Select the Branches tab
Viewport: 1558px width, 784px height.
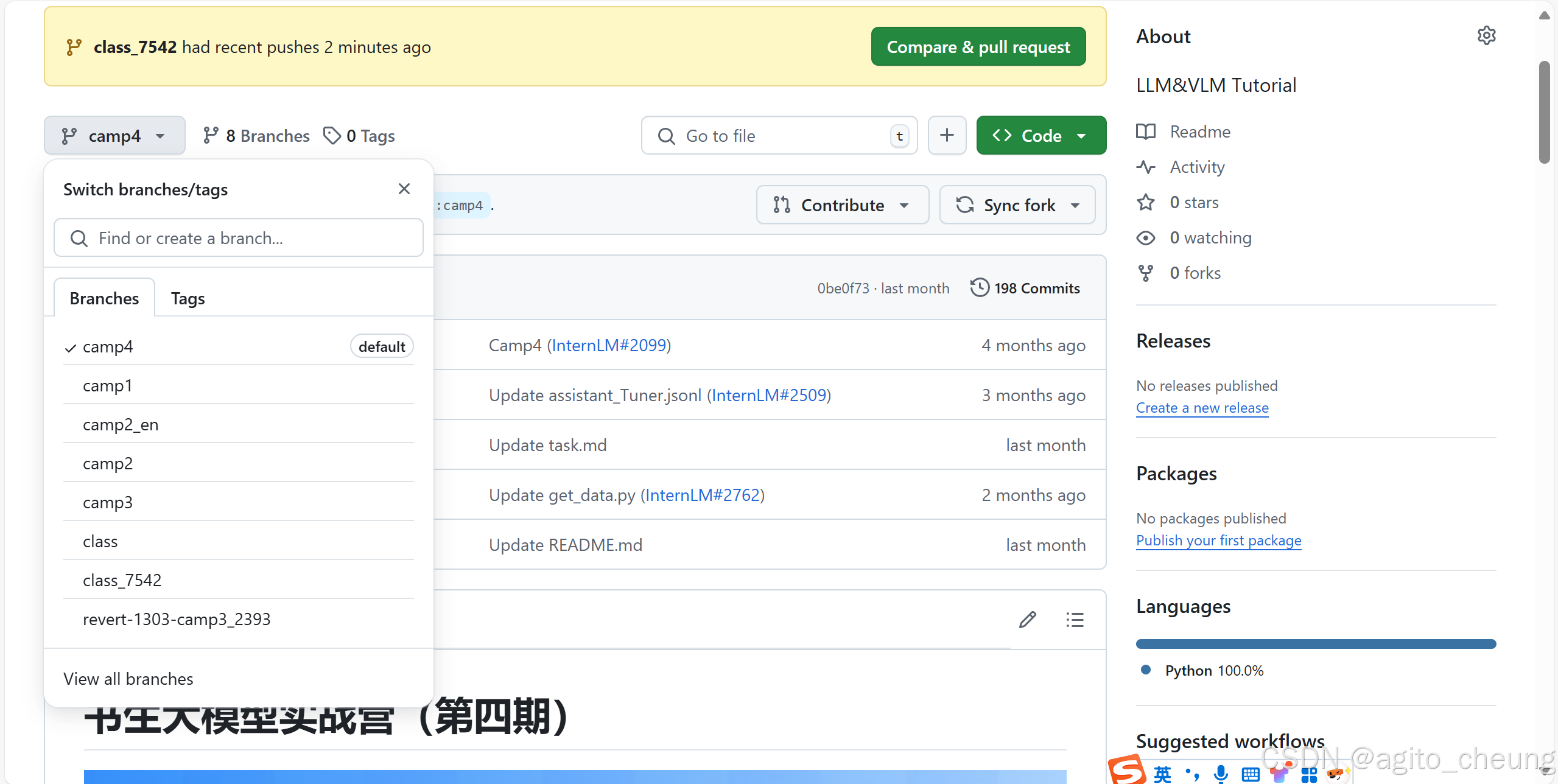(104, 298)
